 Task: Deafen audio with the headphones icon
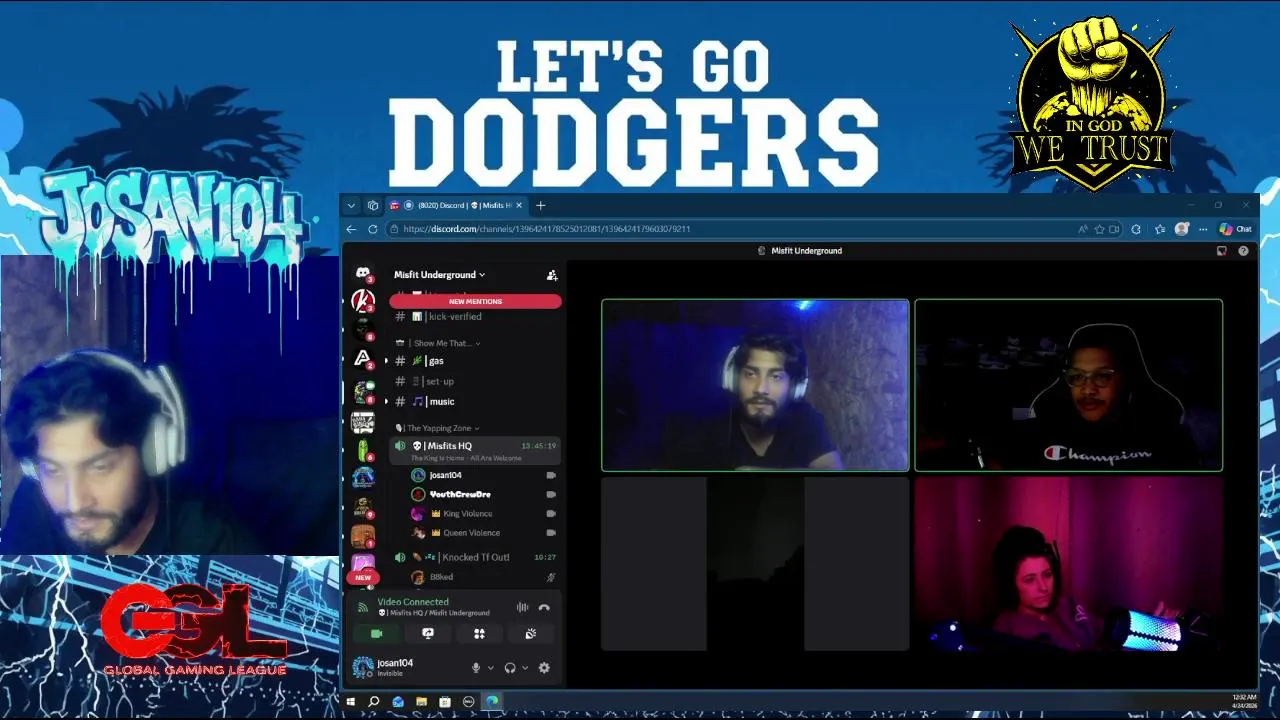coord(510,667)
